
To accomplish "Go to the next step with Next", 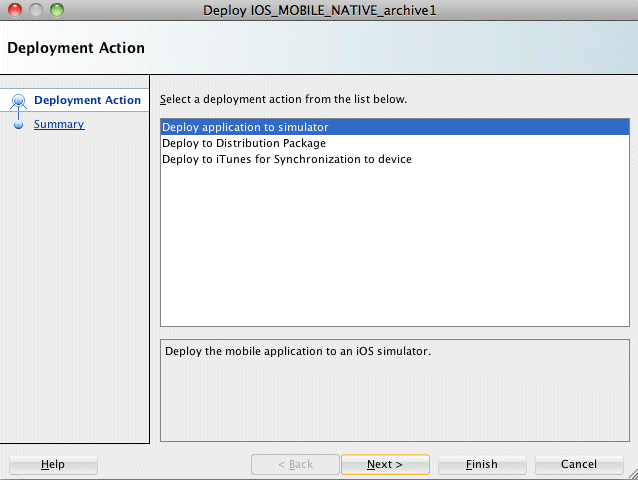I will (385, 464).
